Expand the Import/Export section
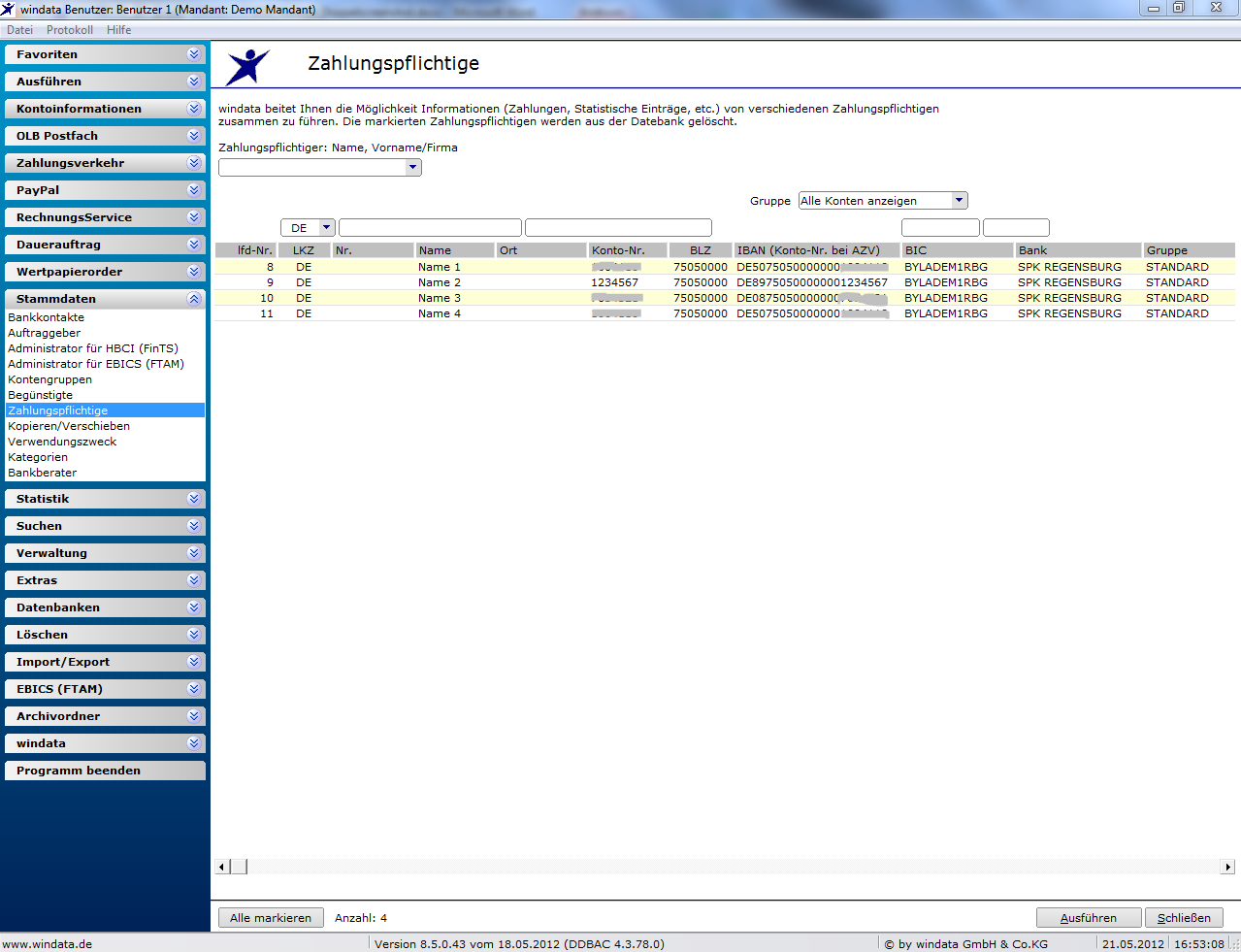The height and width of the screenshot is (952, 1241). 105,662
